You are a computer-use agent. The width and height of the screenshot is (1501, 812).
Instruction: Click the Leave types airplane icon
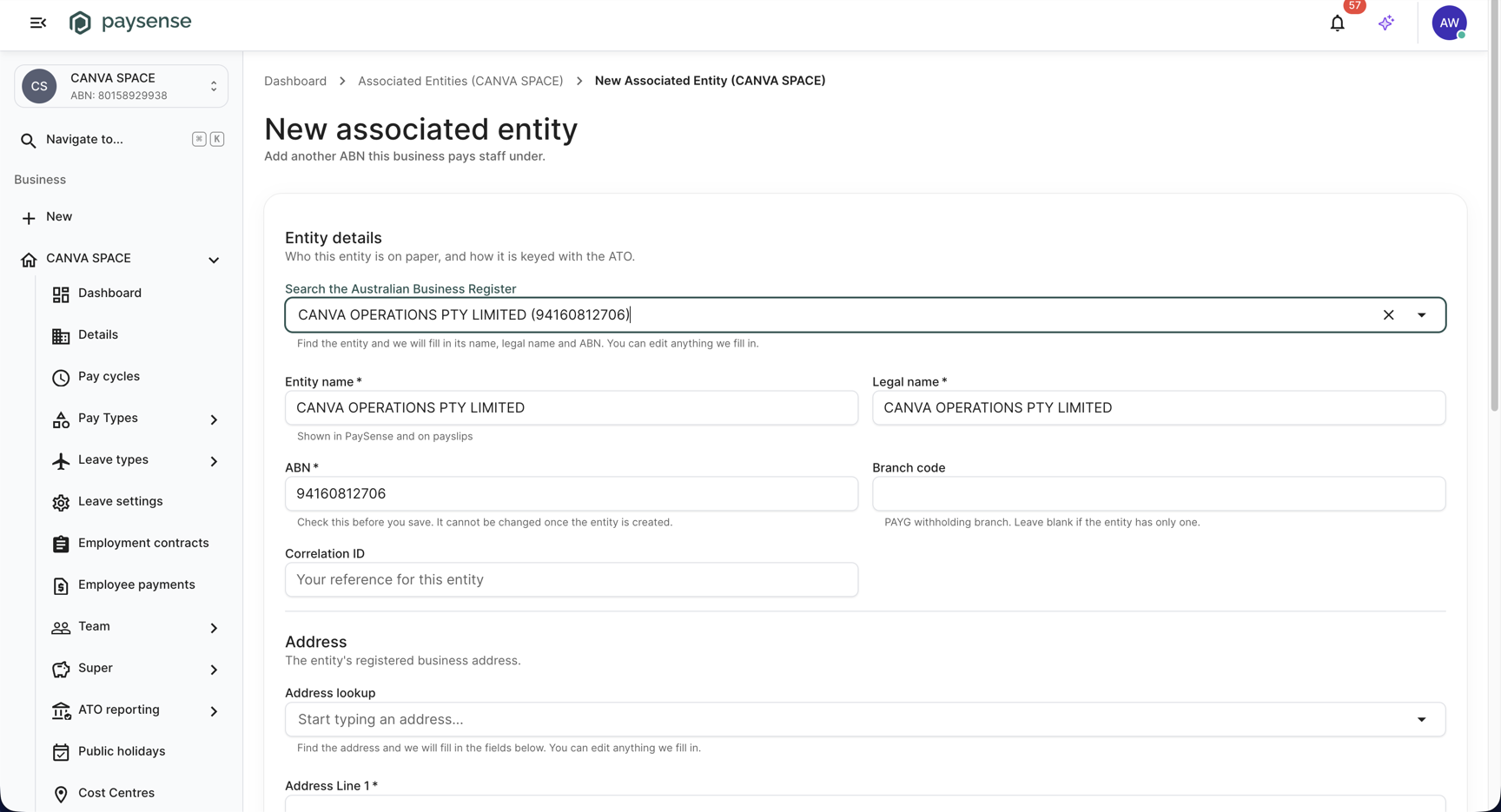[x=61, y=460]
